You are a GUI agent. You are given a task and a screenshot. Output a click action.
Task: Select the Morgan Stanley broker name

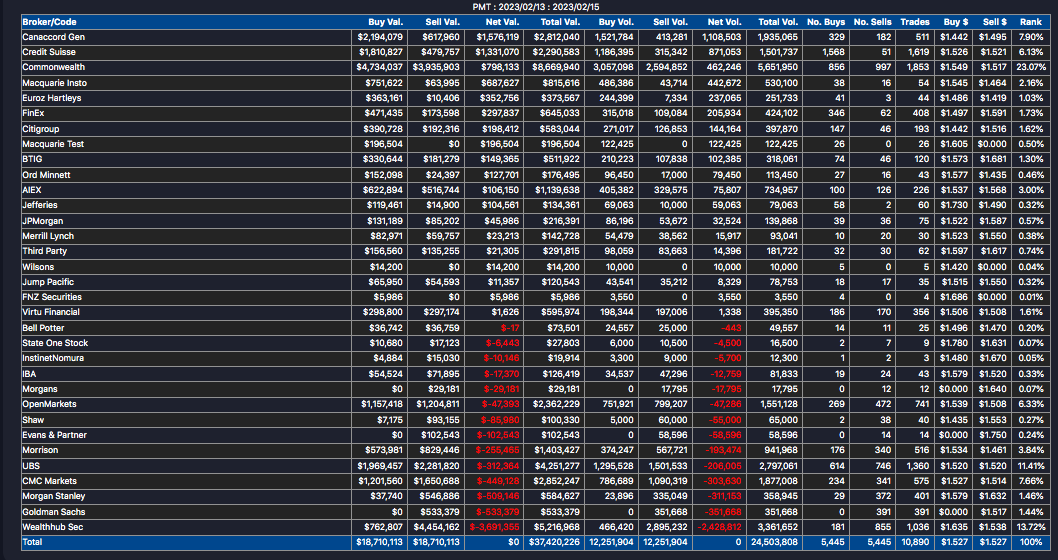point(53,496)
